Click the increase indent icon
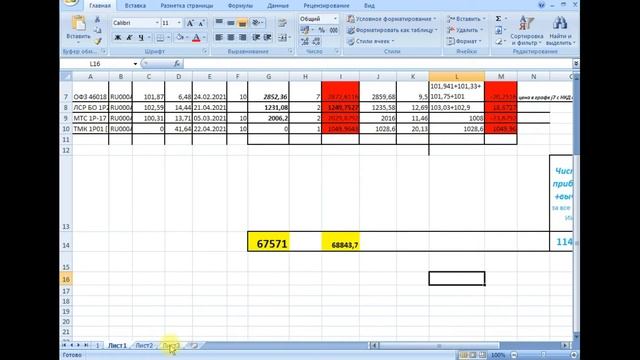This screenshot has width=640, height=360. [x=268, y=38]
